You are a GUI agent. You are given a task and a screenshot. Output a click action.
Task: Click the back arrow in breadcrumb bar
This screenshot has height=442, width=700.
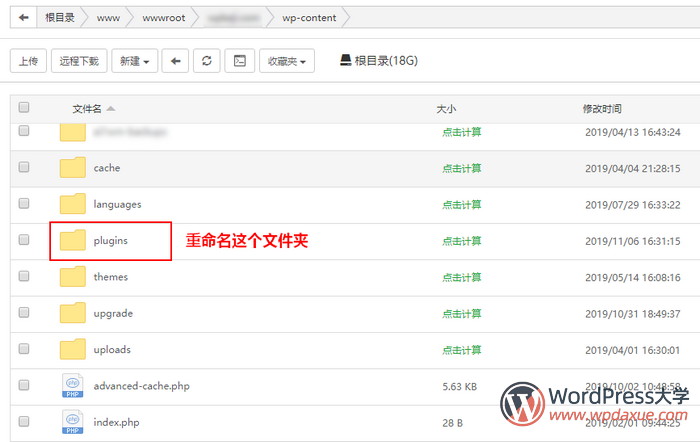23,17
